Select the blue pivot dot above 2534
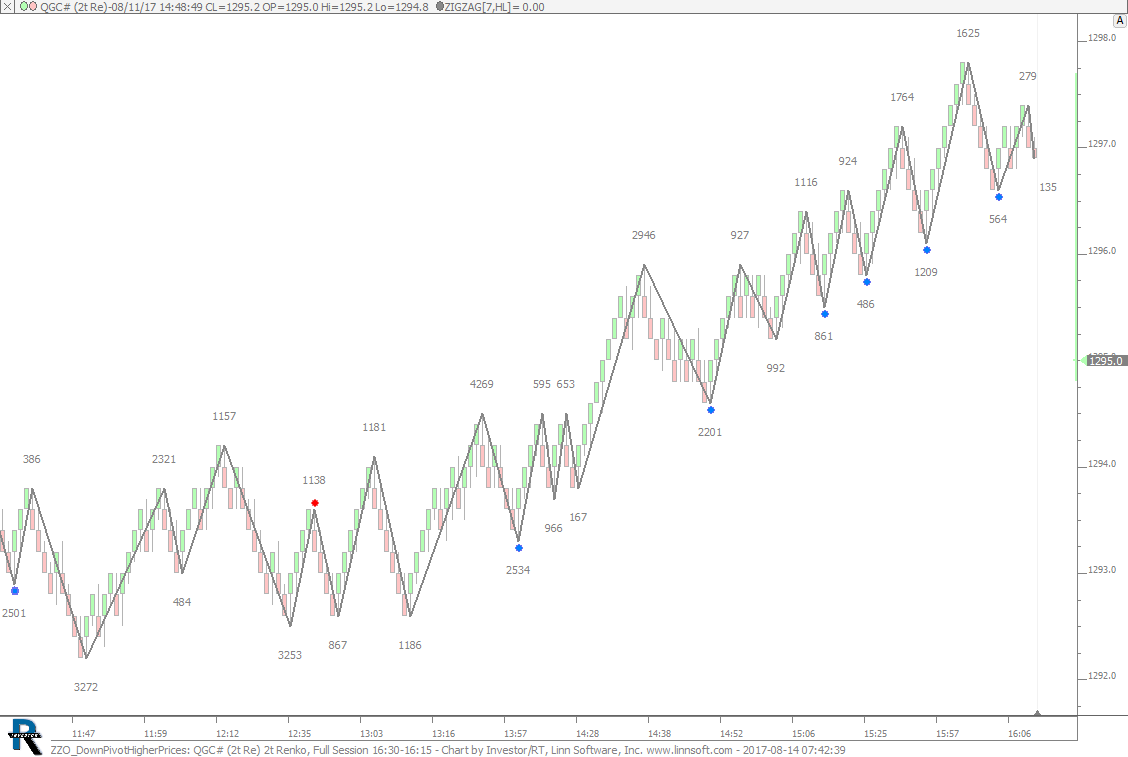The image size is (1128, 757). pyautogui.click(x=519, y=548)
